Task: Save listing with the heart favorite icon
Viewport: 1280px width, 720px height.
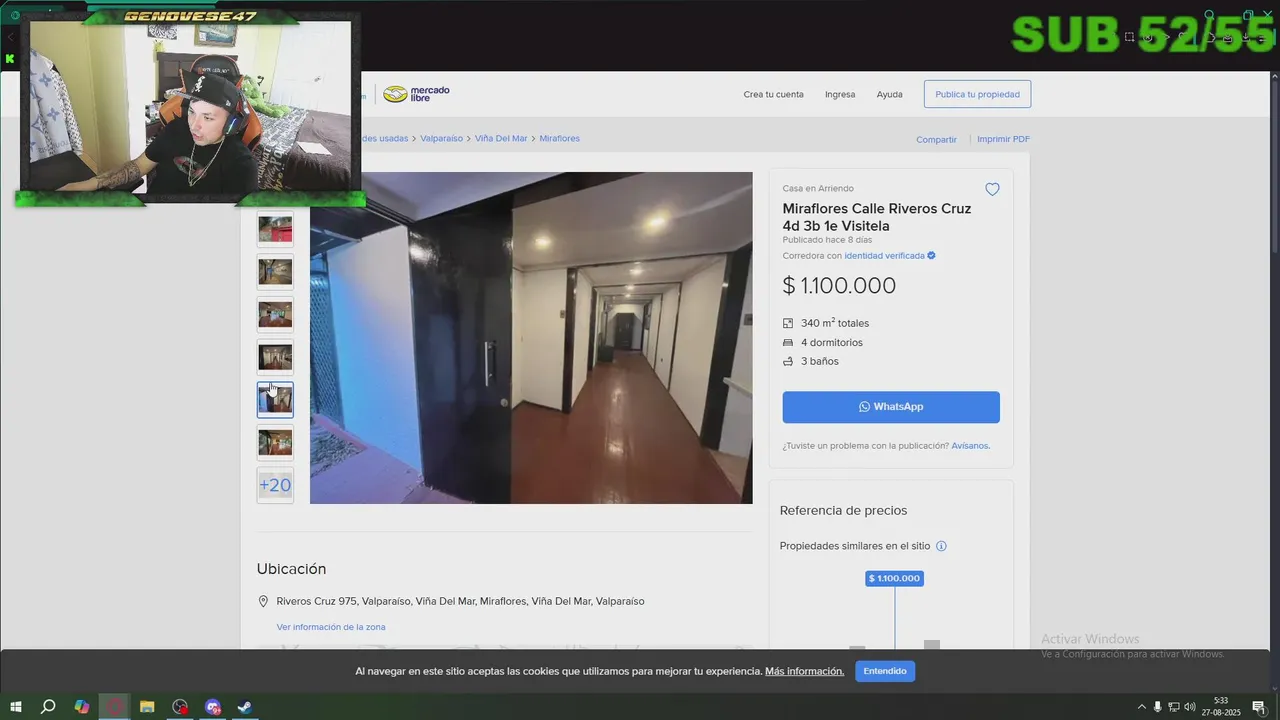Action: pyautogui.click(x=992, y=189)
